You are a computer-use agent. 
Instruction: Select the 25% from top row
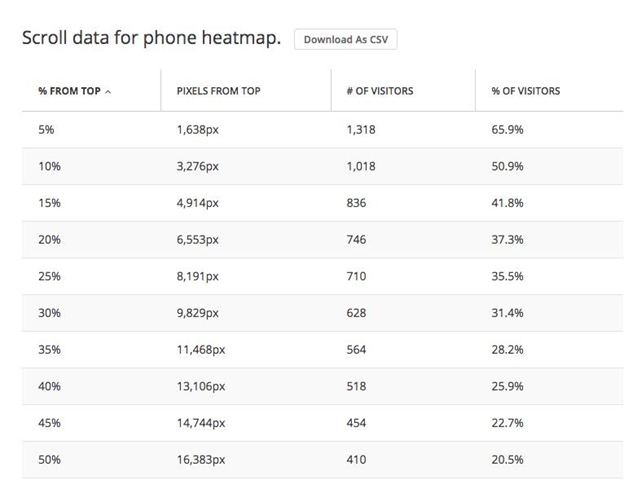click(322, 276)
